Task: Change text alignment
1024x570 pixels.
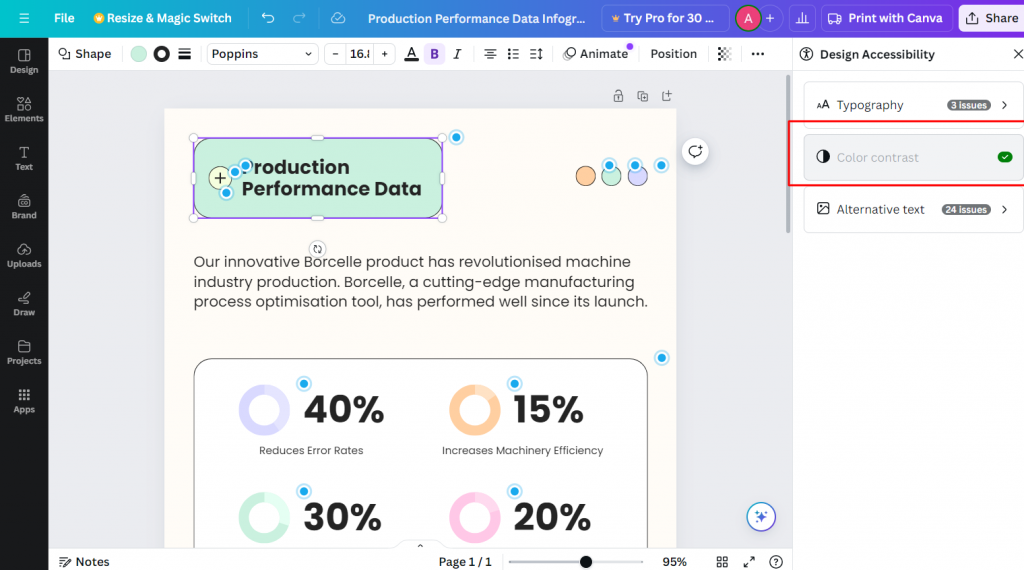Action: coord(490,54)
